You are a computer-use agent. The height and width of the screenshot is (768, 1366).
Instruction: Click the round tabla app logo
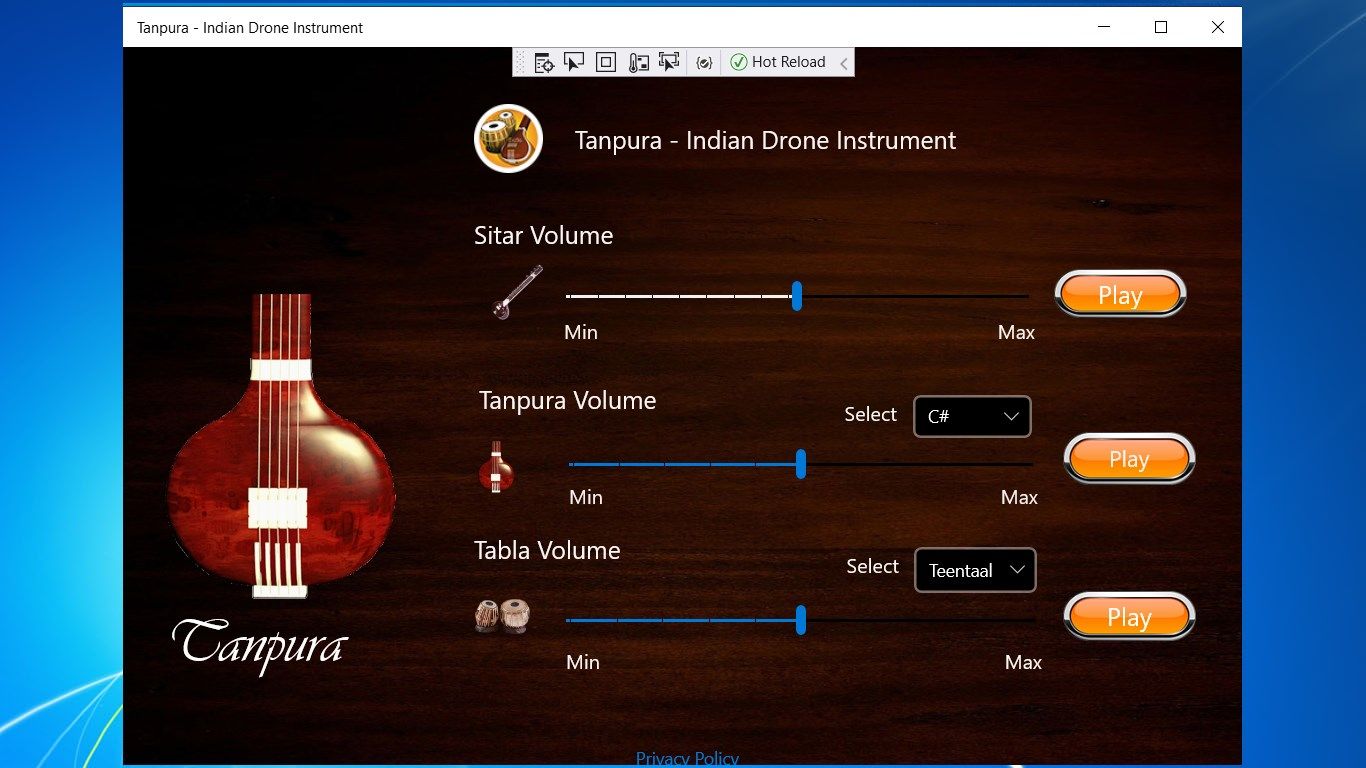click(508, 139)
